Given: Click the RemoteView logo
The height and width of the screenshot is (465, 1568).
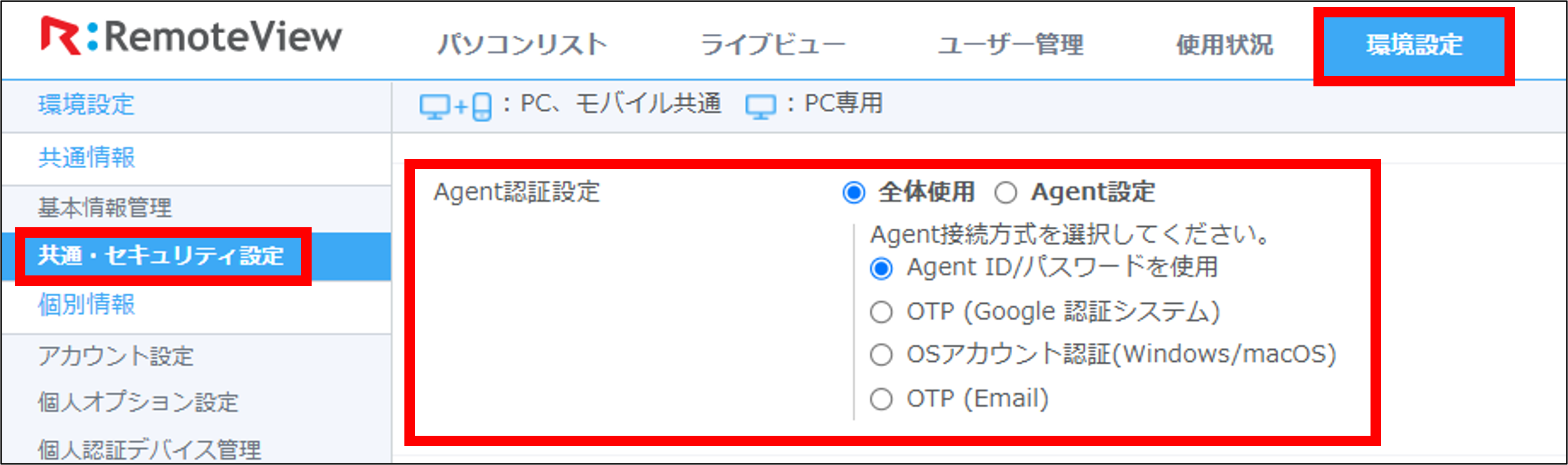Looking at the screenshot, I should pyautogui.click(x=191, y=37).
